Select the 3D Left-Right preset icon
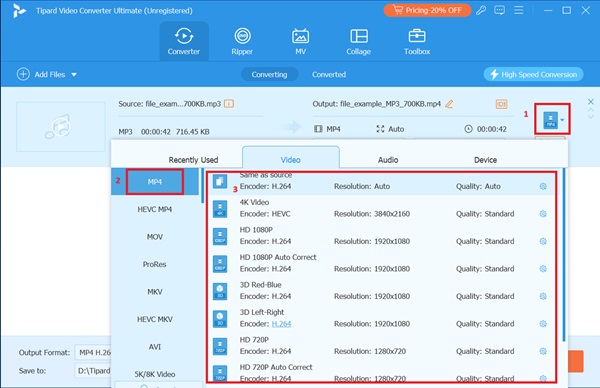The image size is (600, 388). click(220, 319)
